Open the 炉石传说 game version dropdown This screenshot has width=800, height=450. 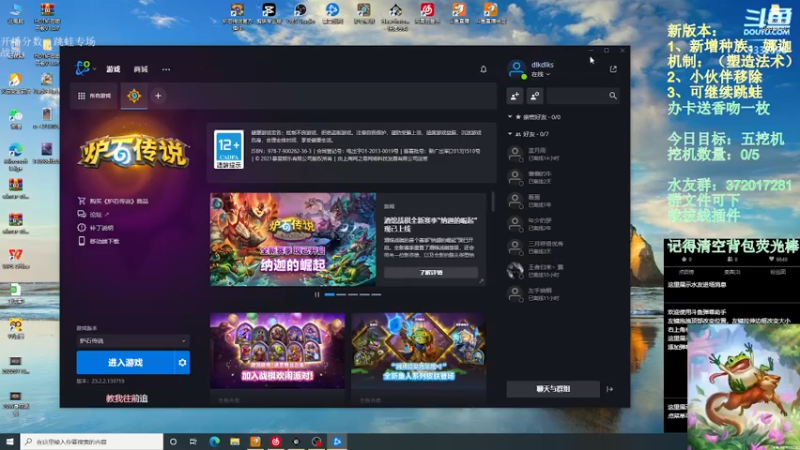[x=133, y=340]
